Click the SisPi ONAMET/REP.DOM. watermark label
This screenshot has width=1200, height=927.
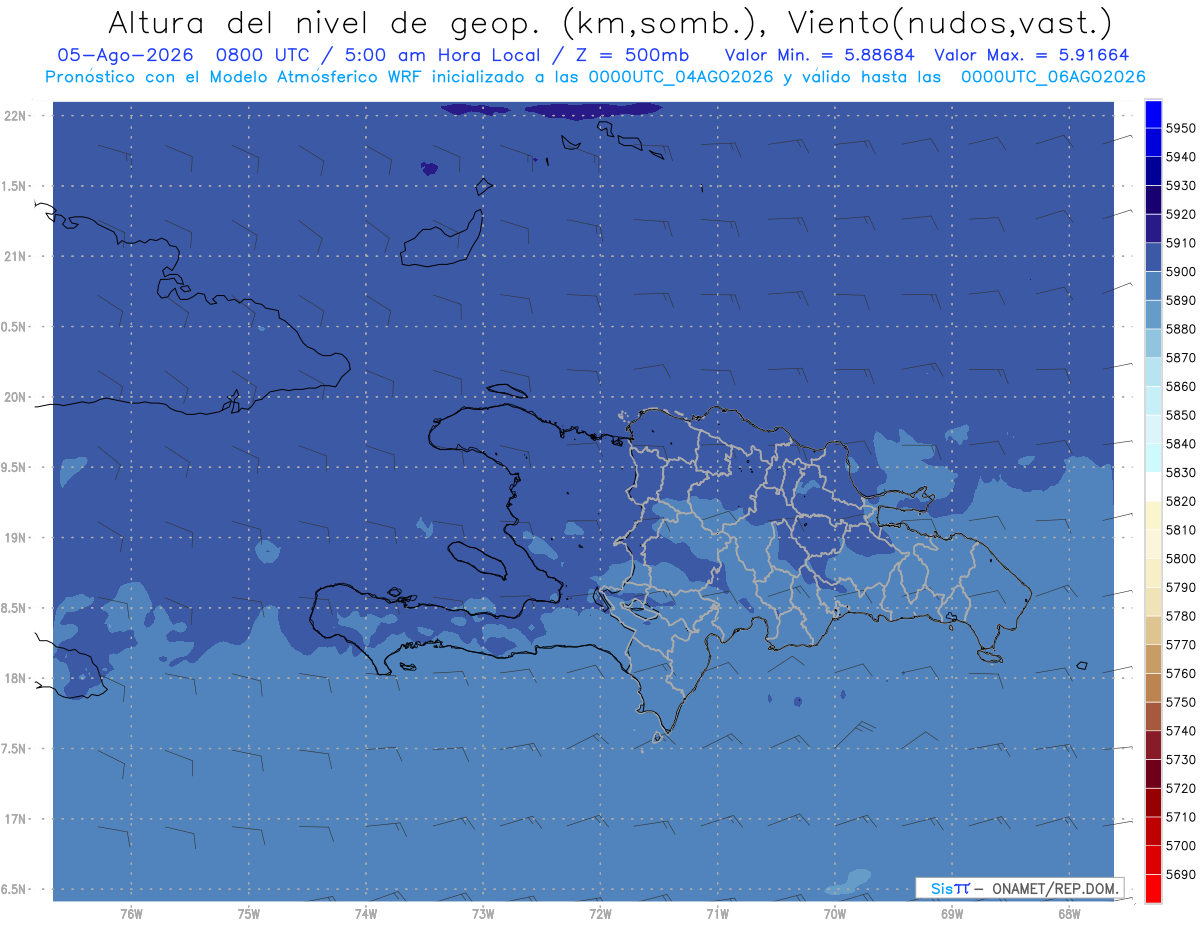pyautogui.click(x=1020, y=888)
